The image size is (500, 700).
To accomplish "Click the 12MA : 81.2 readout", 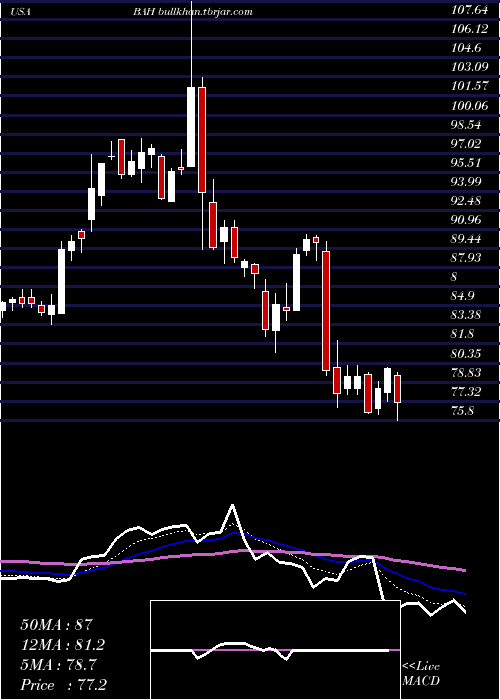I will (x=63, y=645).
